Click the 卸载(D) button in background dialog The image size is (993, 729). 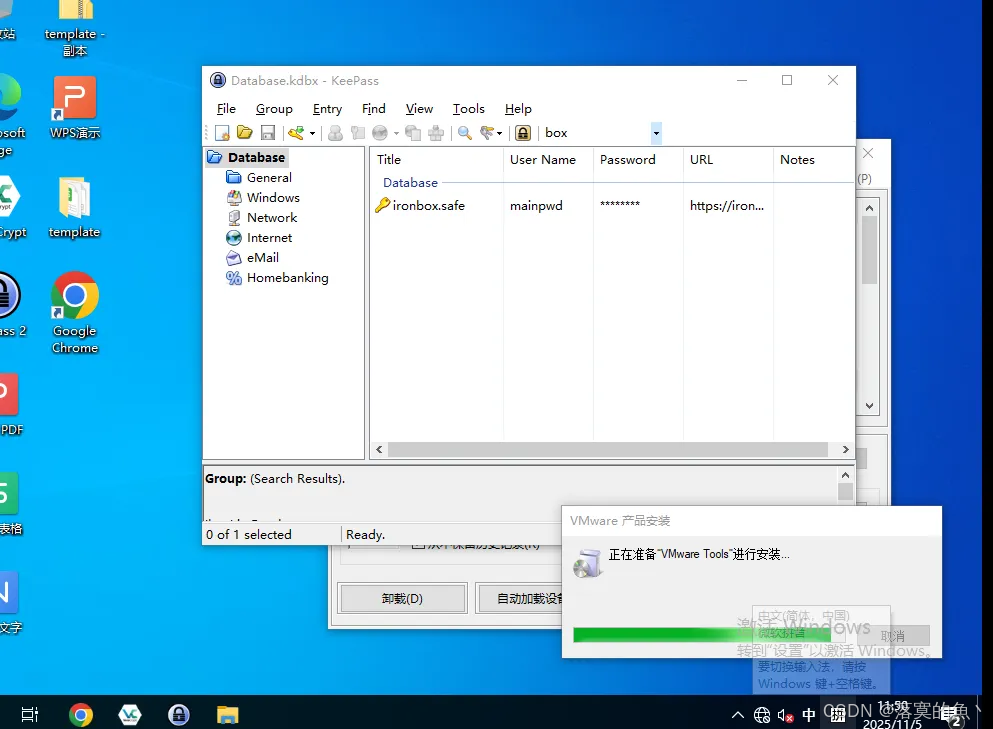tap(403, 599)
